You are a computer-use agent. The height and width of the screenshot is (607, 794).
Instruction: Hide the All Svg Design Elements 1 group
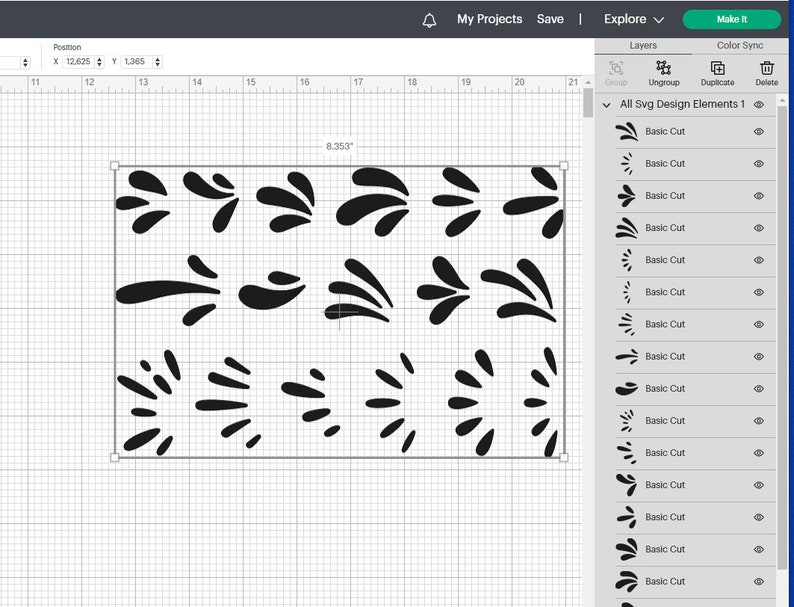(759, 105)
